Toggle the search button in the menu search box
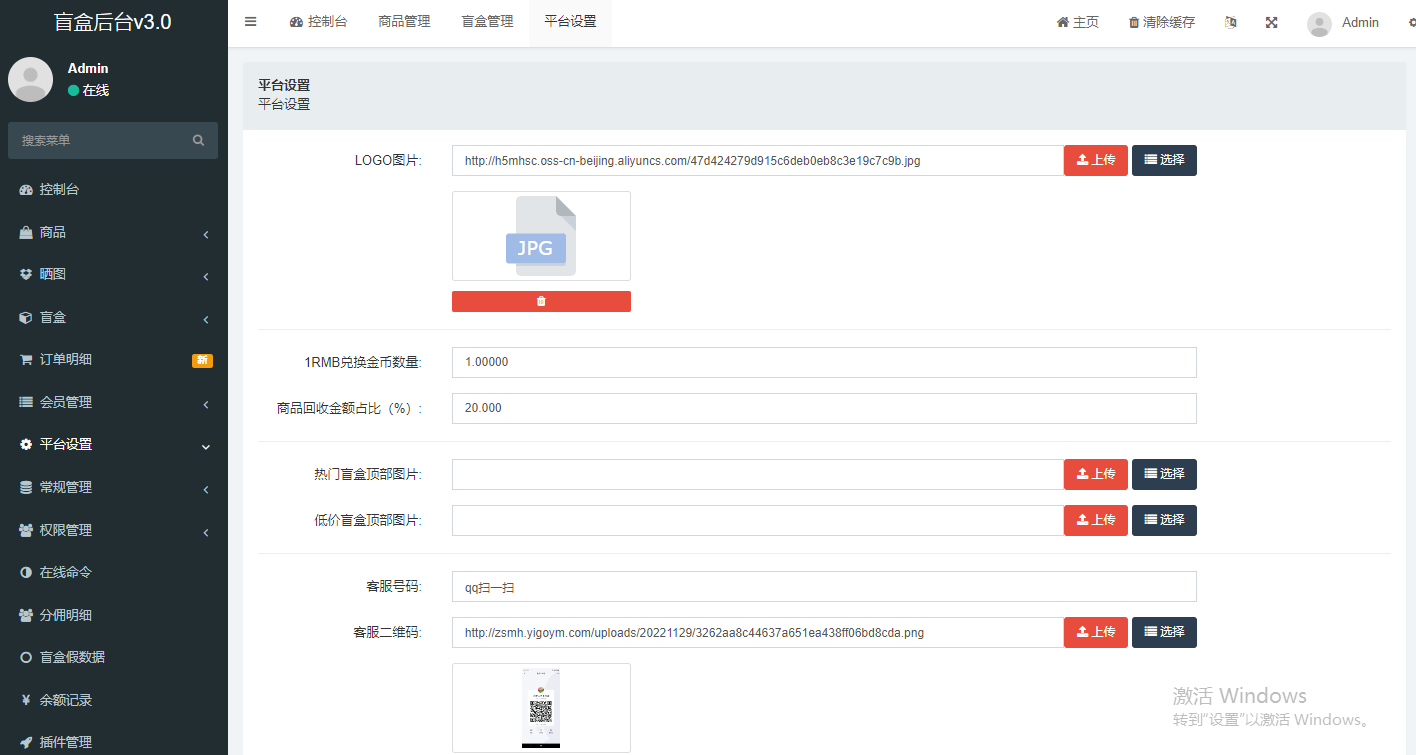1416x755 pixels. click(197, 140)
